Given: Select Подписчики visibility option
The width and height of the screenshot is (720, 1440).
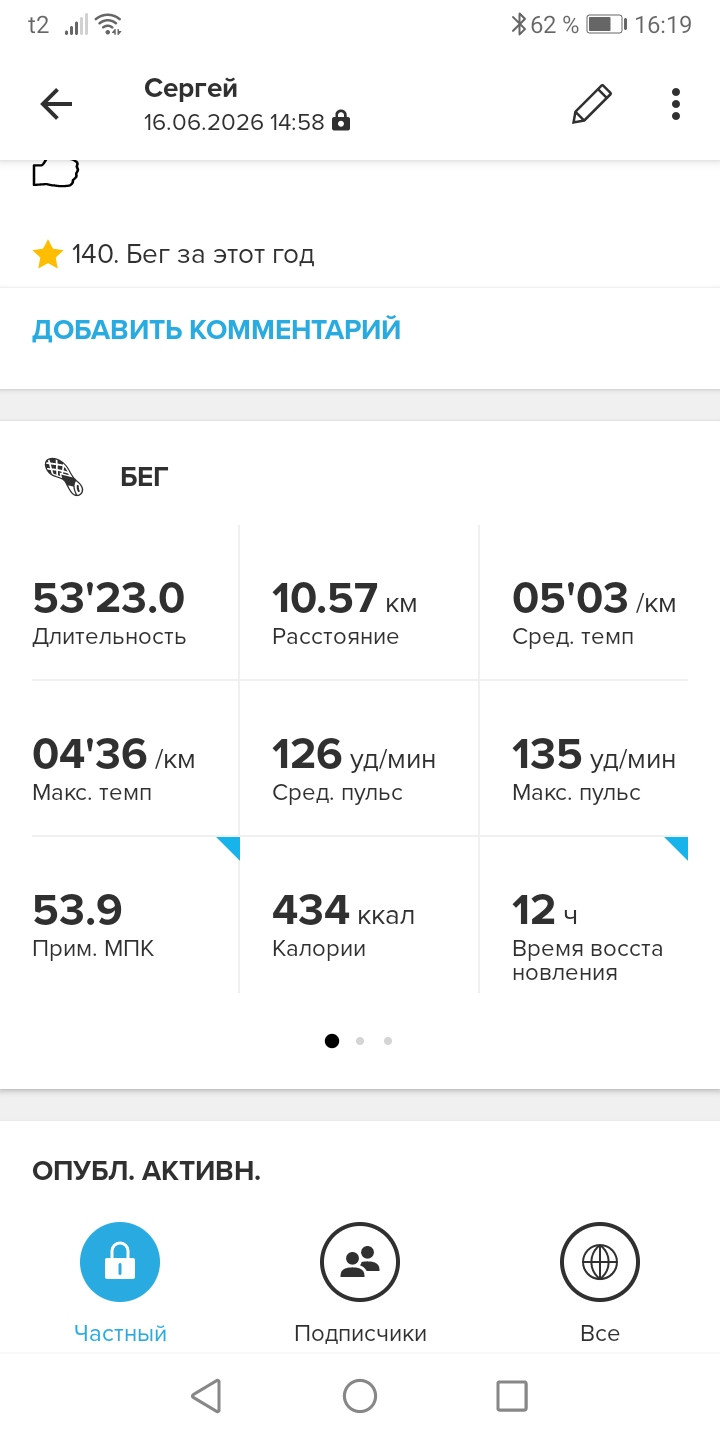Looking at the screenshot, I should [x=360, y=1282].
